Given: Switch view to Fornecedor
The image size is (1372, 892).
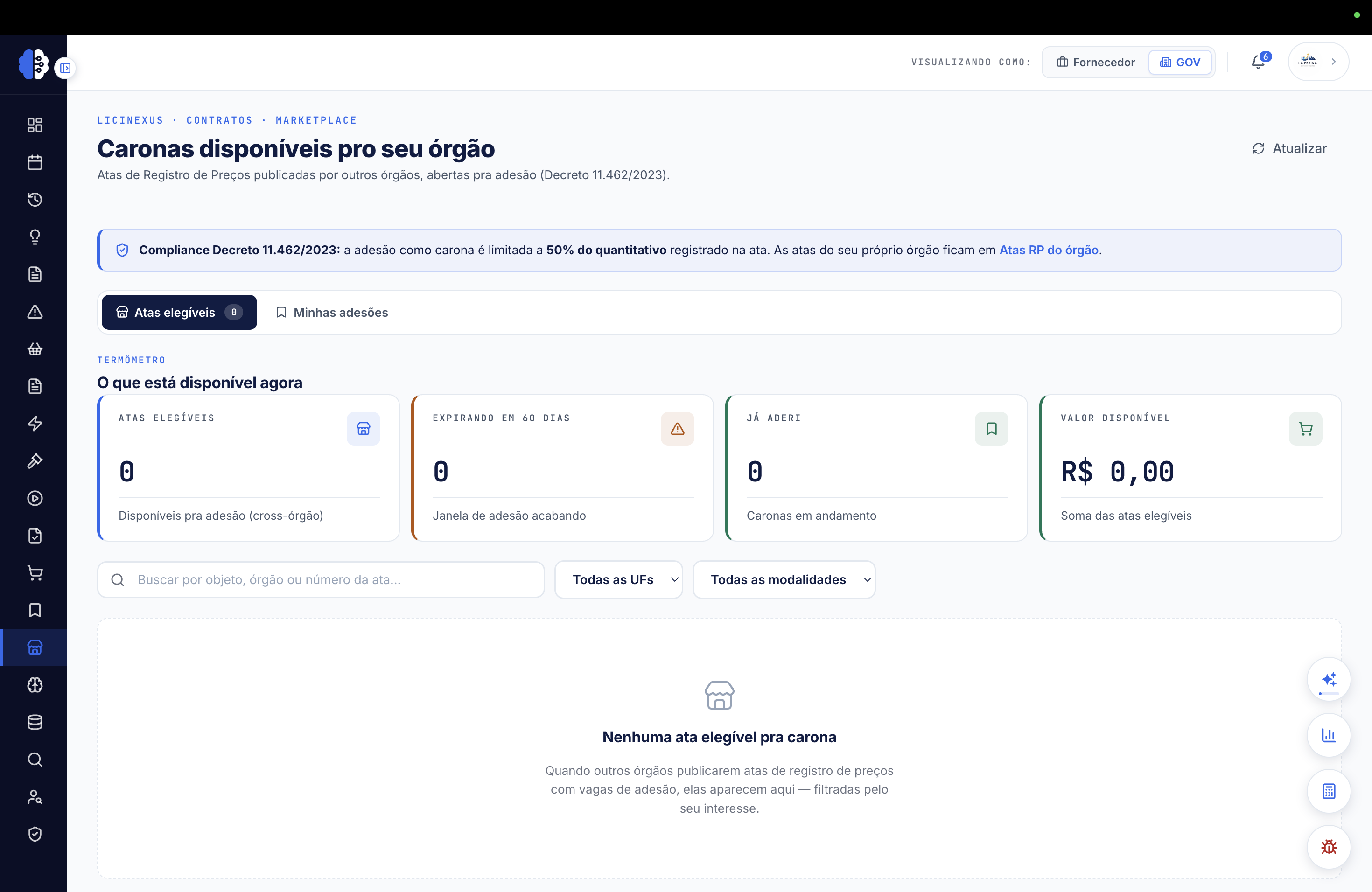Looking at the screenshot, I should 1096,62.
